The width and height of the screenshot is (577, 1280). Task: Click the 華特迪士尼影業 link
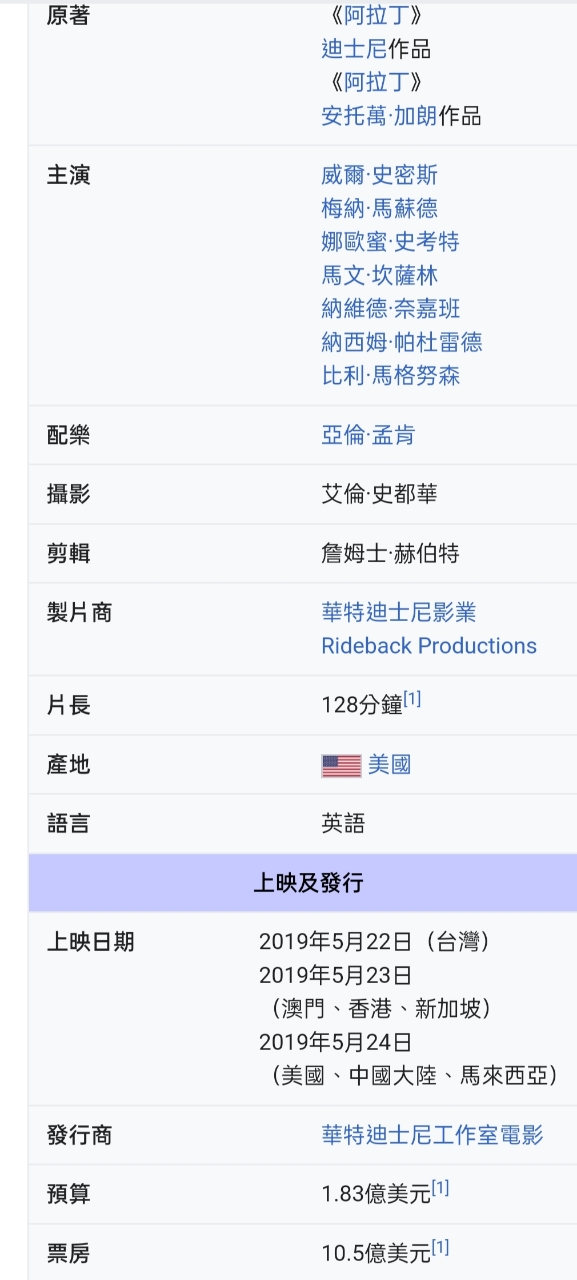[399, 613]
